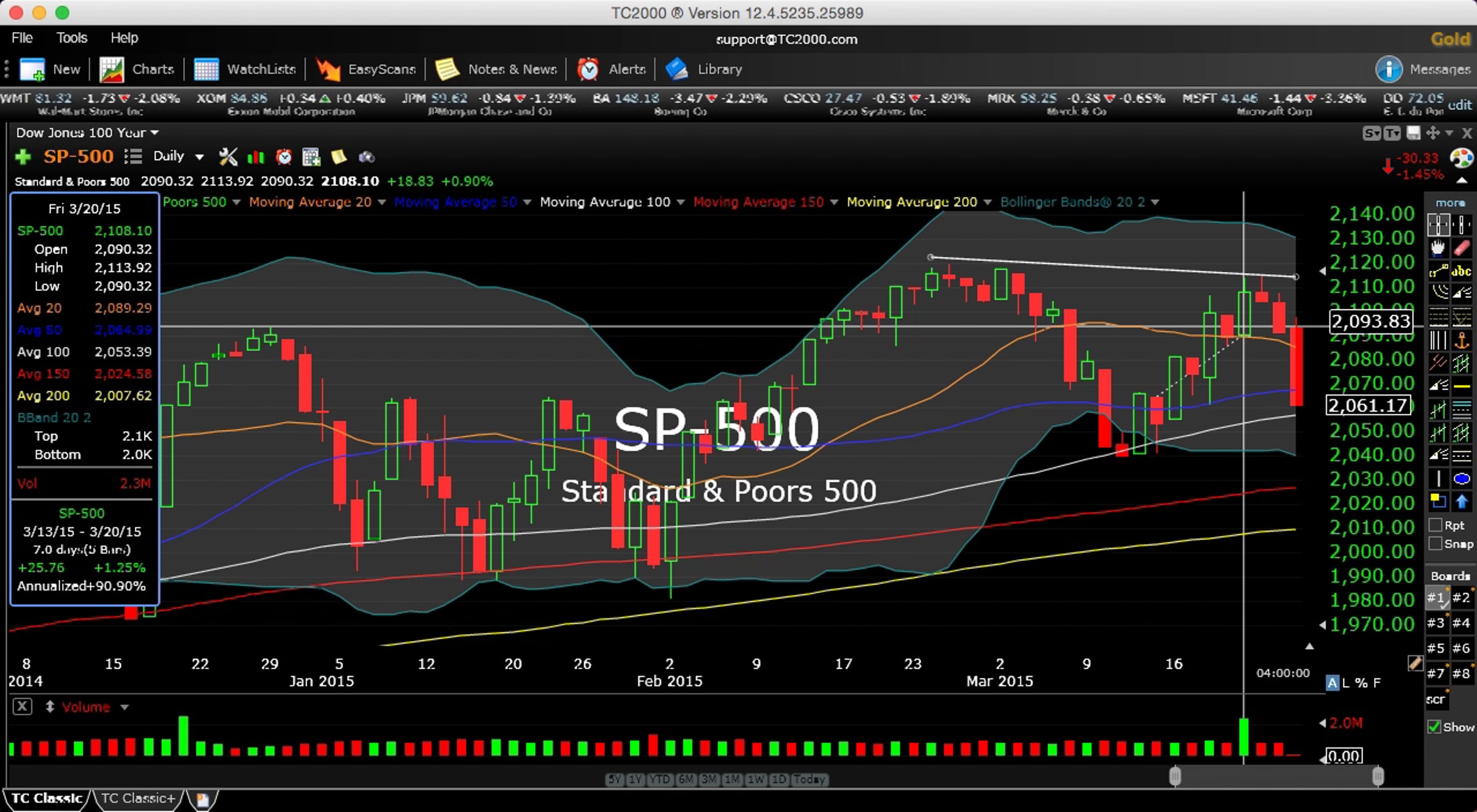
Task: Click the Library book icon
Action: point(677,70)
